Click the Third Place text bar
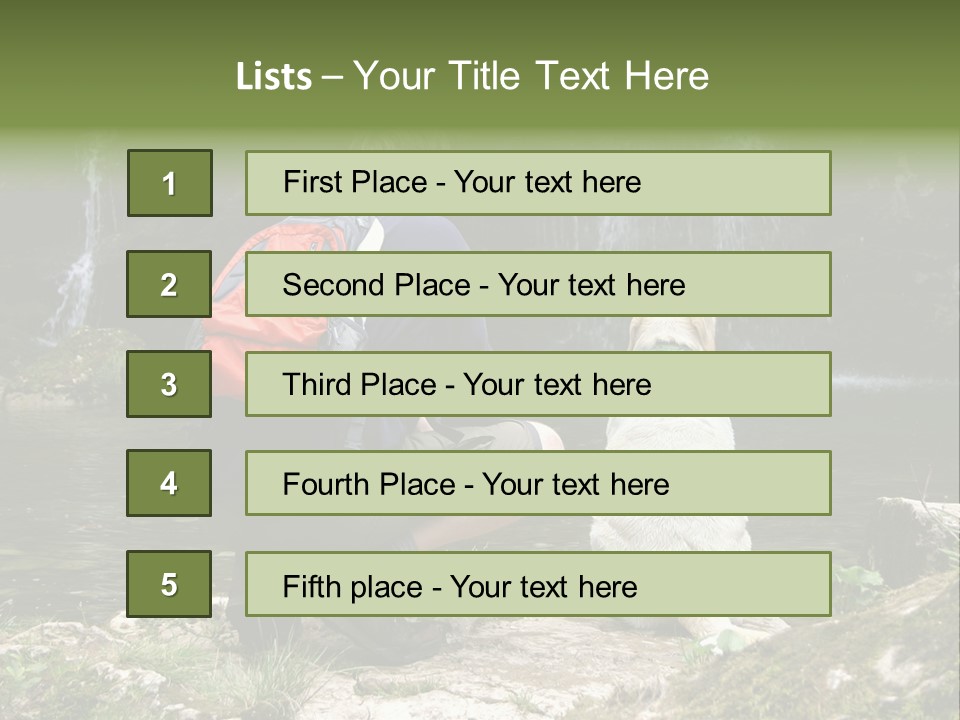960x720 pixels. point(538,384)
